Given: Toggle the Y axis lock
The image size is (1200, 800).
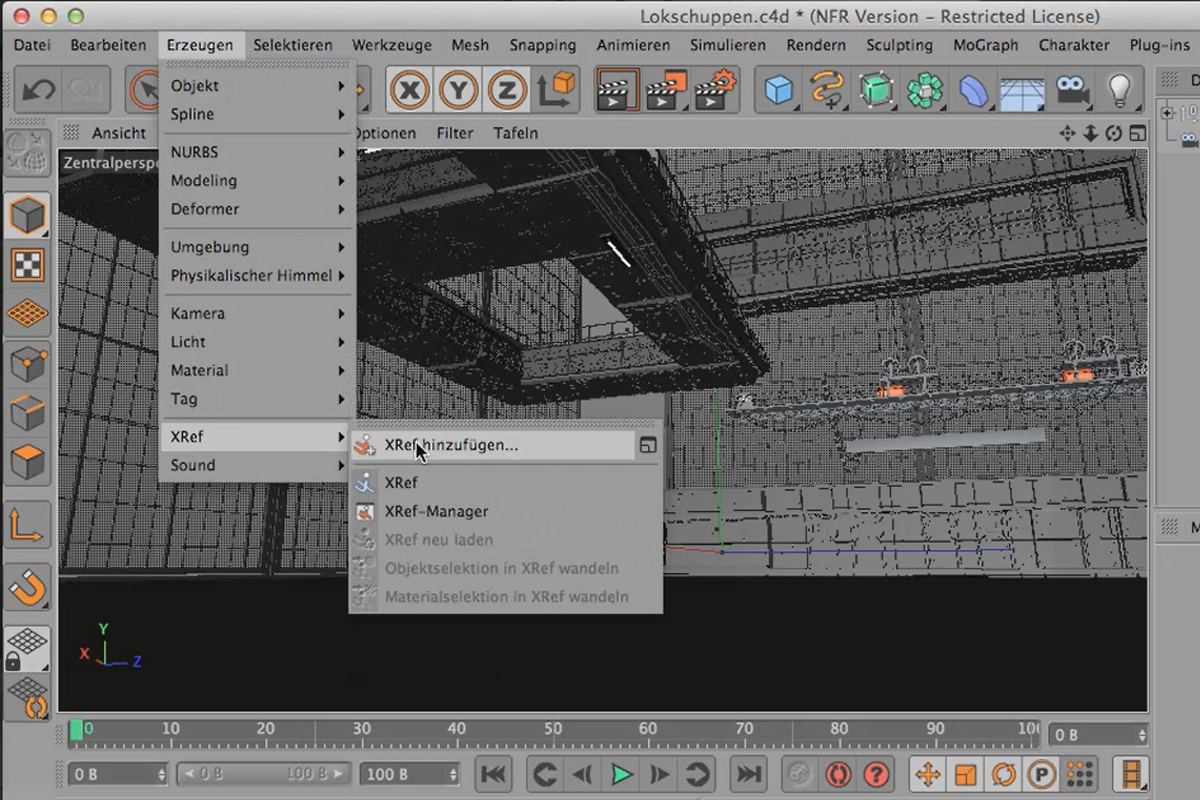Looking at the screenshot, I should (458, 90).
